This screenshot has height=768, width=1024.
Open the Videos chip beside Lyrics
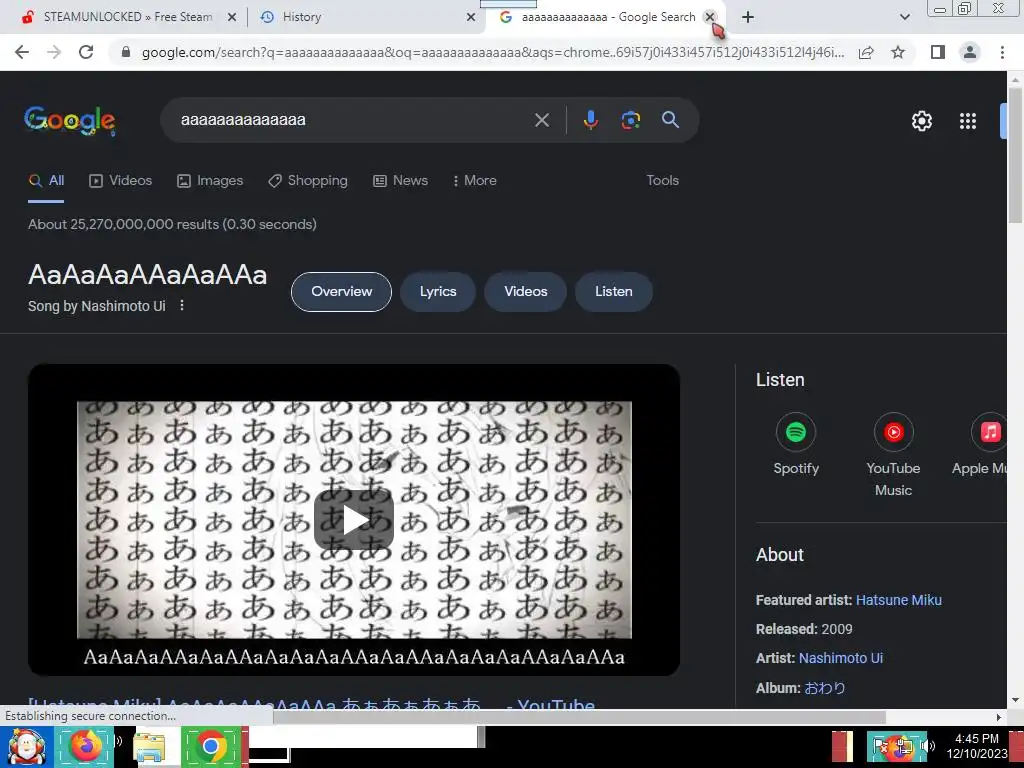click(525, 292)
